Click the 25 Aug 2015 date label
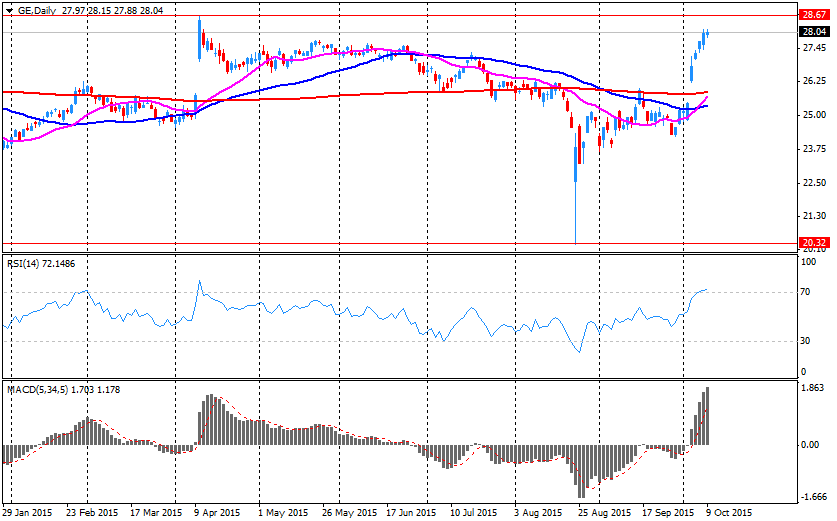837x521 pixels. point(605,512)
